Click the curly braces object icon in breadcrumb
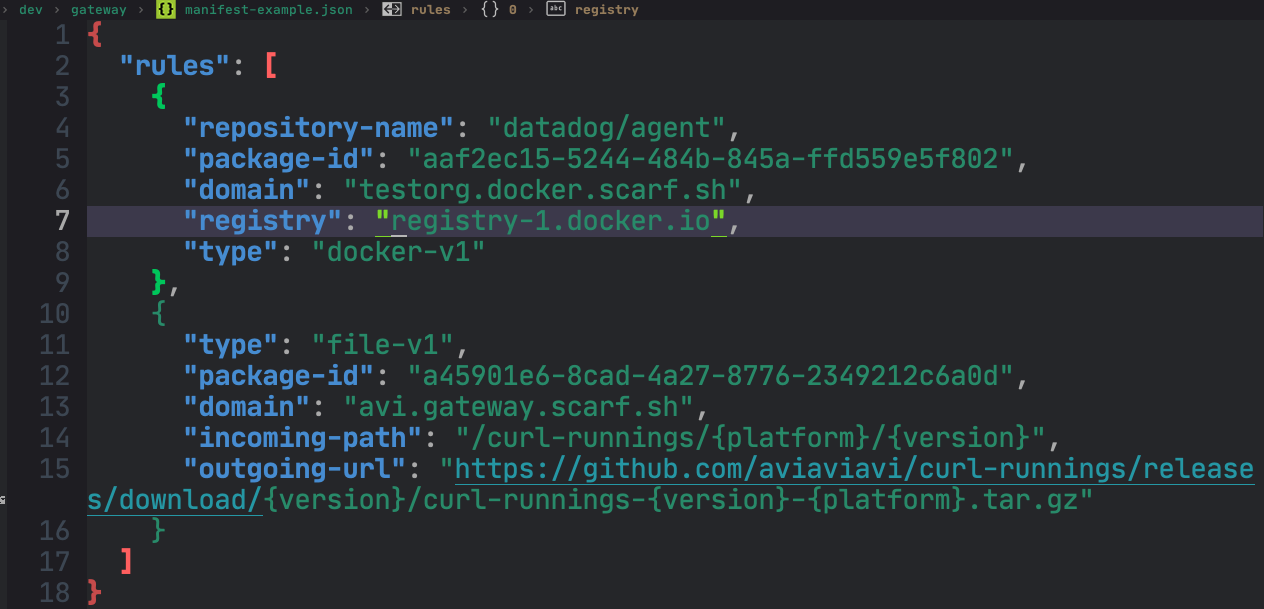Viewport: 1264px width, 609px height. click(x=490, y=9)
